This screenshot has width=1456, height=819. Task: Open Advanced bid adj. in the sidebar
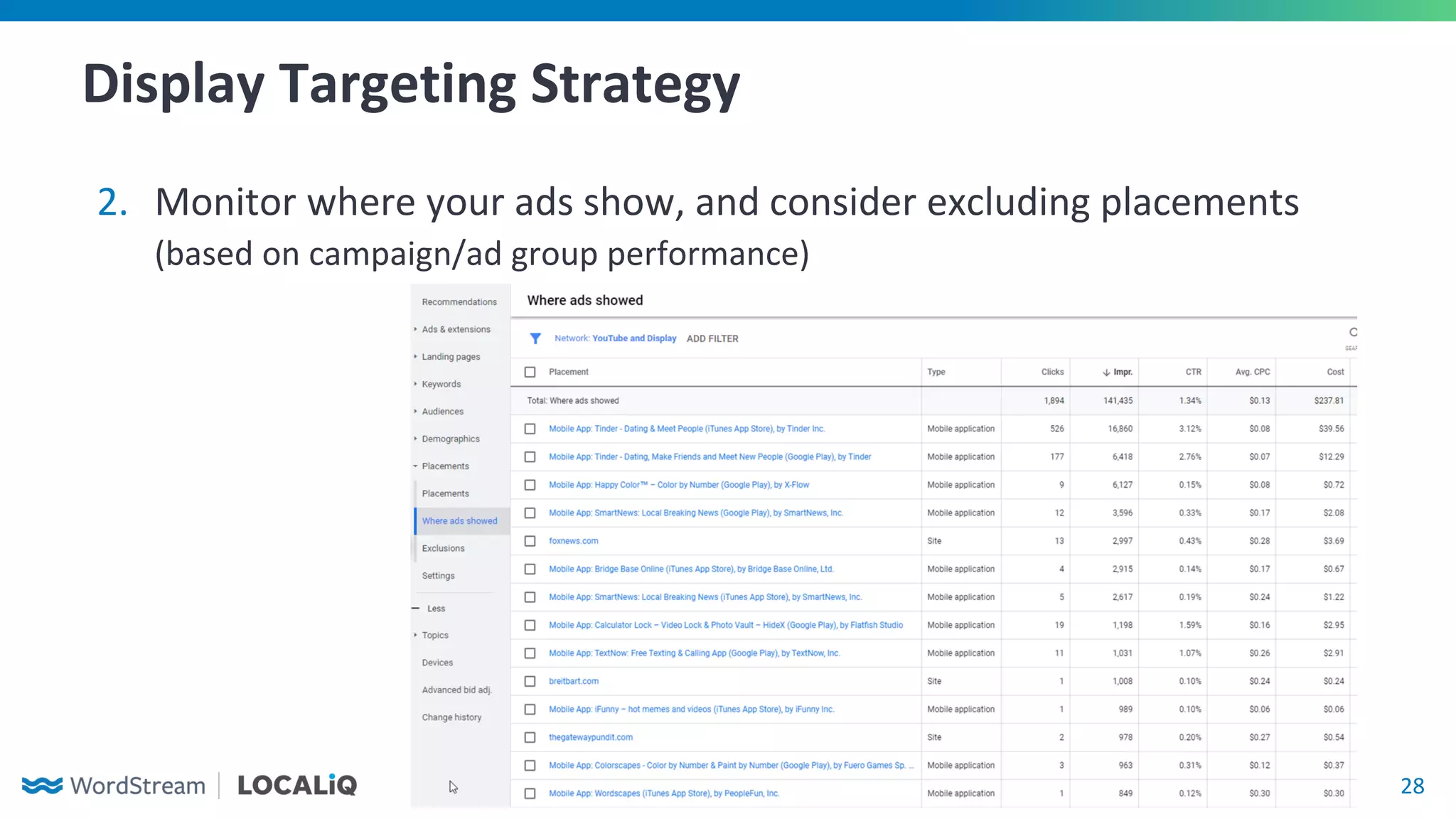coord(456,690)
